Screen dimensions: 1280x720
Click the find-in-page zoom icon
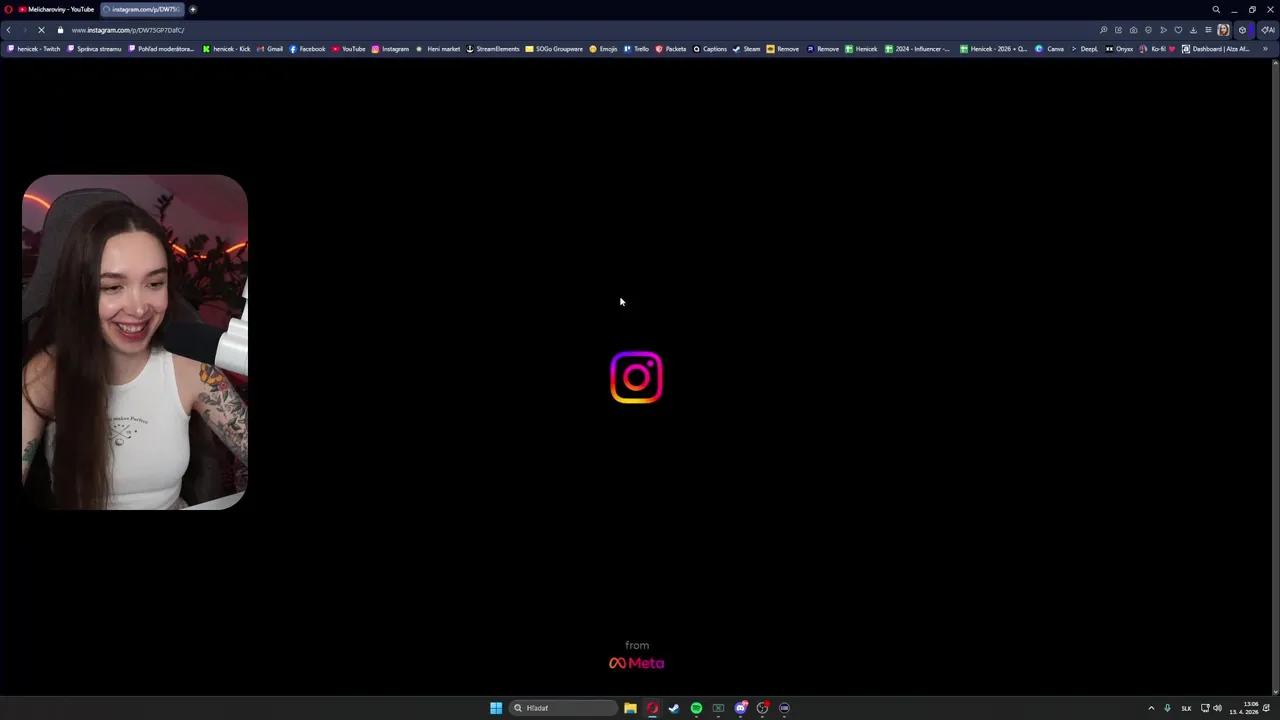1103,30
